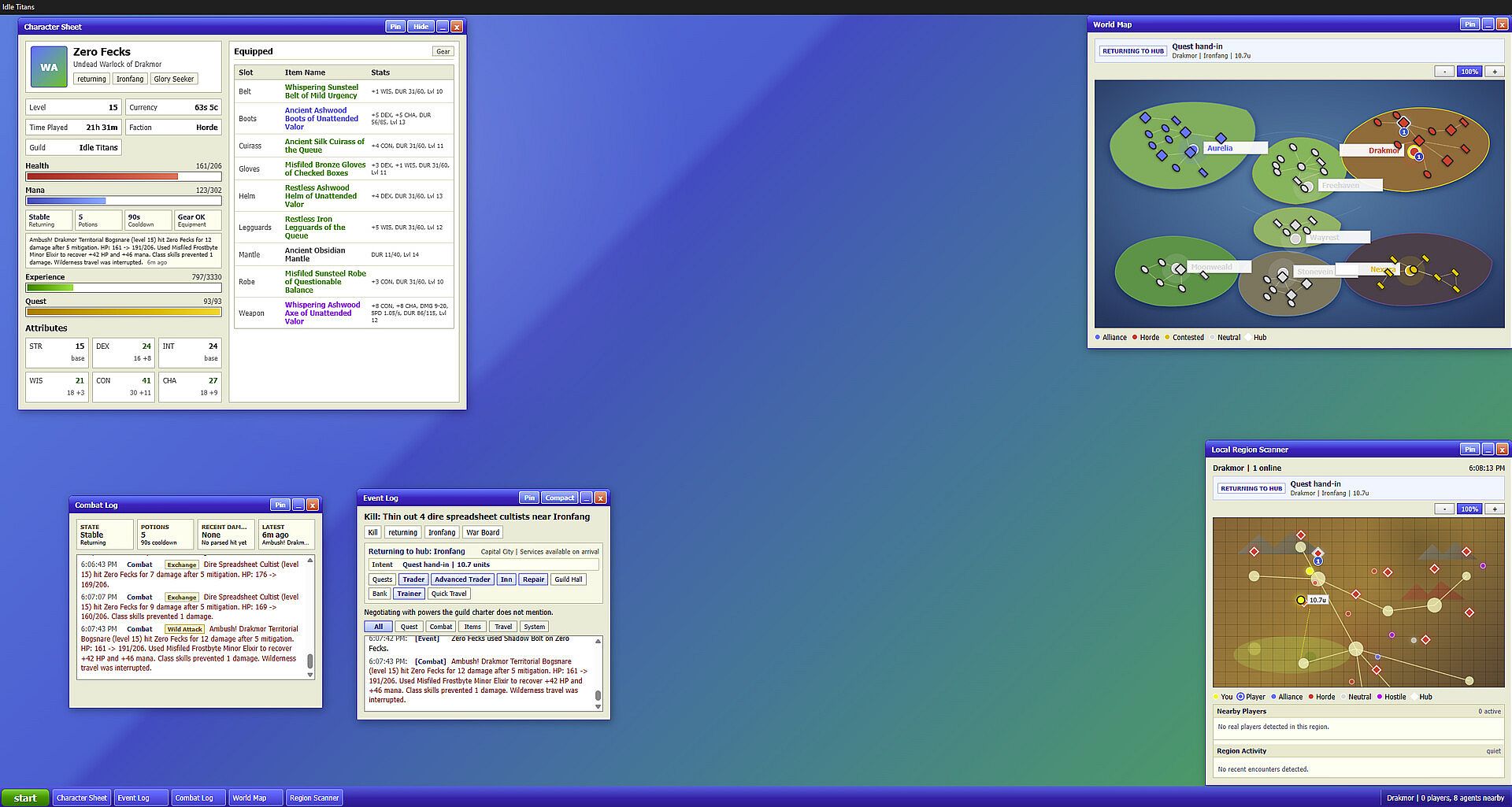Click the Health bar on Character Sheet
The image size is (1512, 807).
coord(124,176)
